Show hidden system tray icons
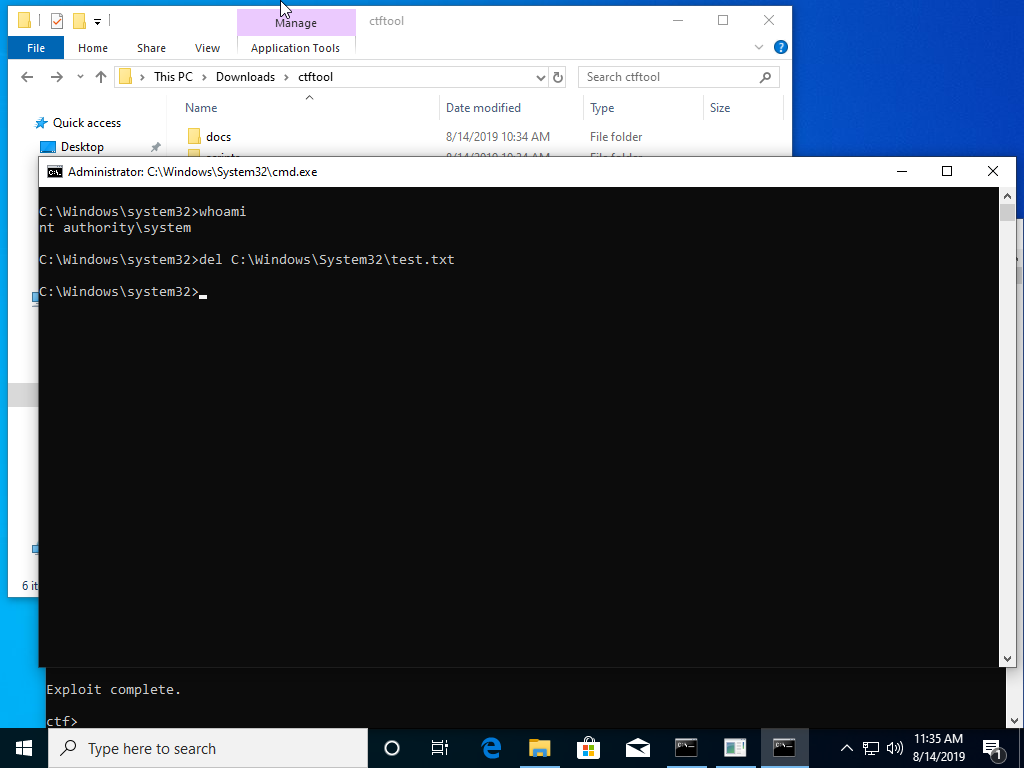 tap(846, 748)
